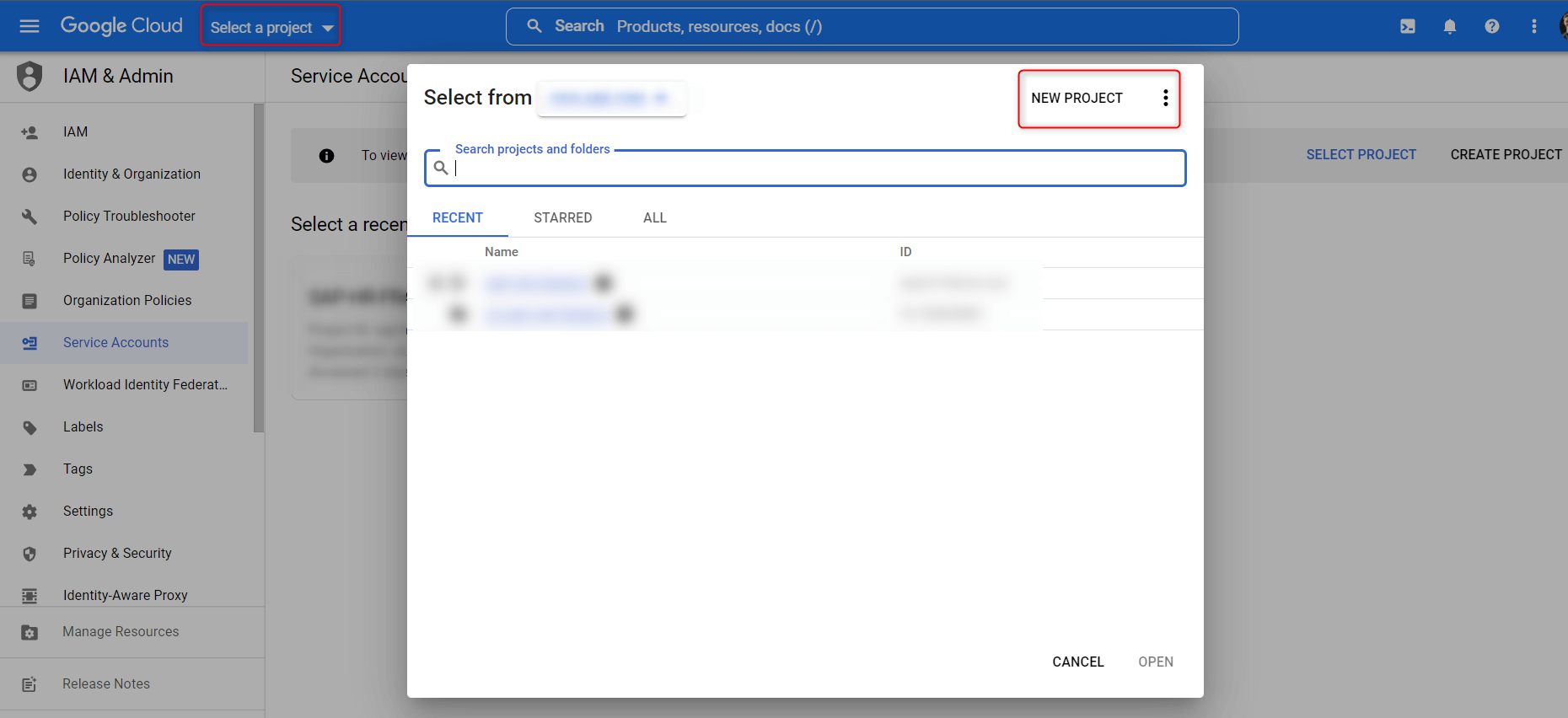Click NEW PROJECT in the dialog
This screenshot has height=718, width=1568.
coord(1077,98)
